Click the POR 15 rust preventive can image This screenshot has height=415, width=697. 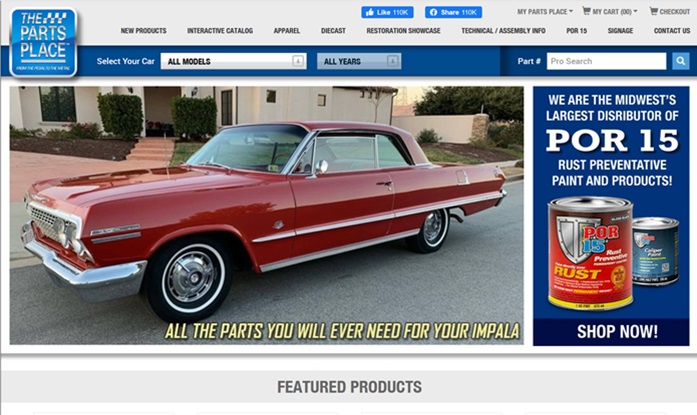(589, 254)
